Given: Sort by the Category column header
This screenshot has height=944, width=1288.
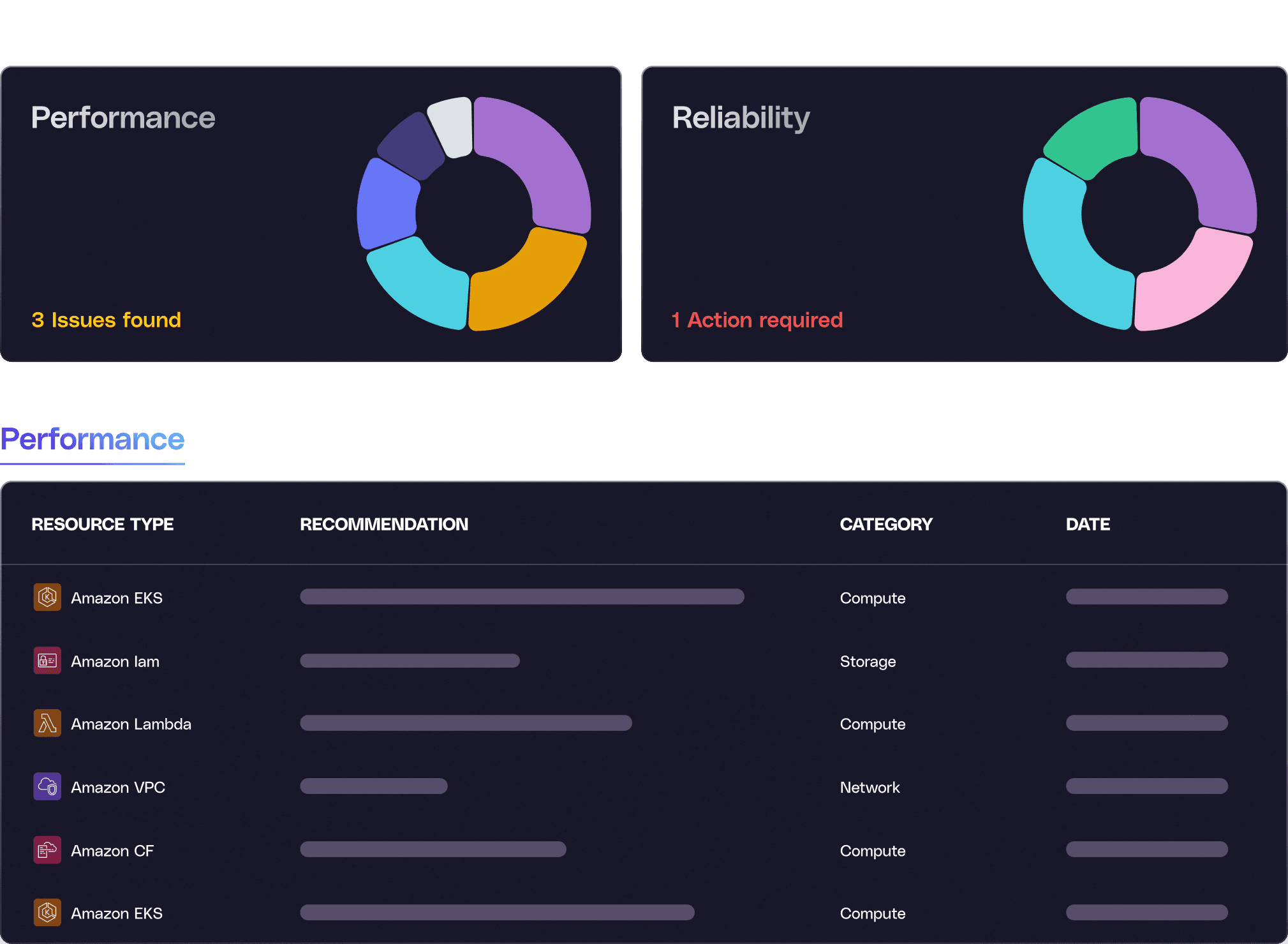Looking at the screenshot, I should [885, 524].
